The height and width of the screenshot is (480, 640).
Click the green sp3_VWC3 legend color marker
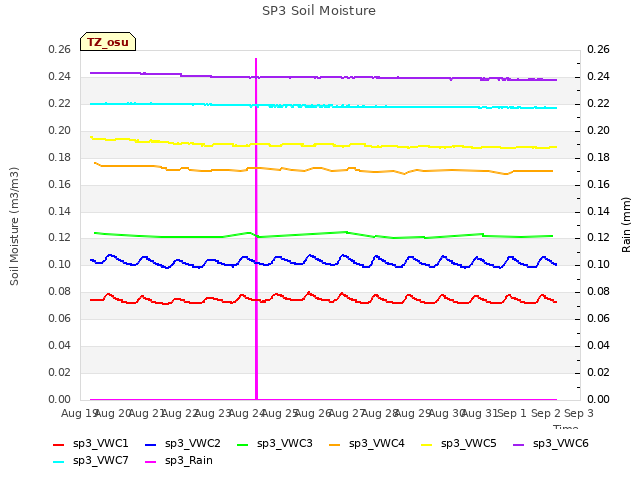coord(243,445)
